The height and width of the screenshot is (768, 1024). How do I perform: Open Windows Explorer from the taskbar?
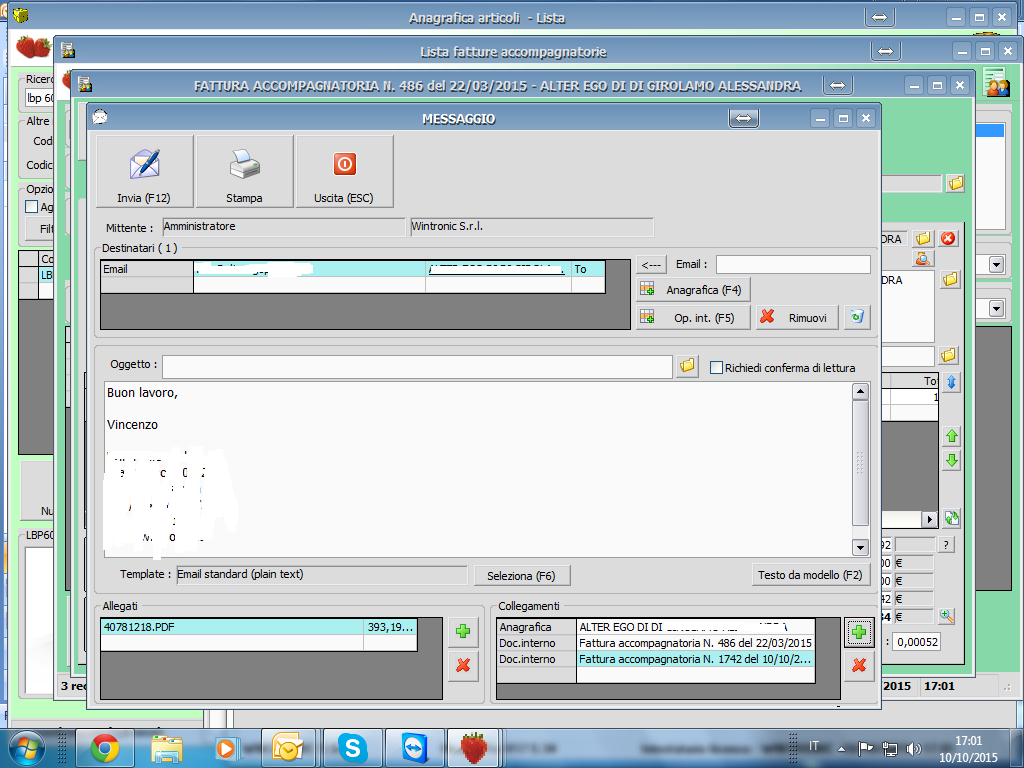click(x=167, y=748)
